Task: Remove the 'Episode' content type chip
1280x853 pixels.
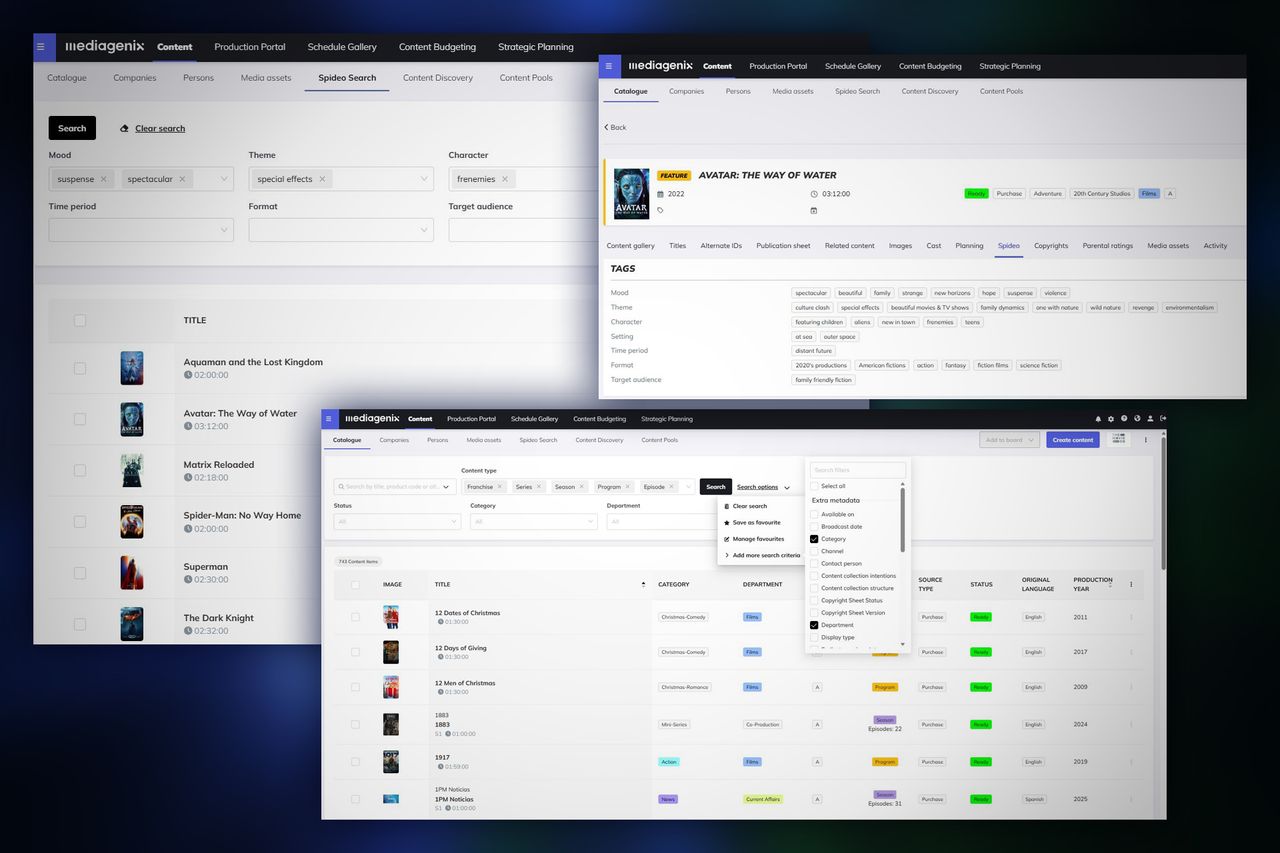Action: (x=672, y=487)
